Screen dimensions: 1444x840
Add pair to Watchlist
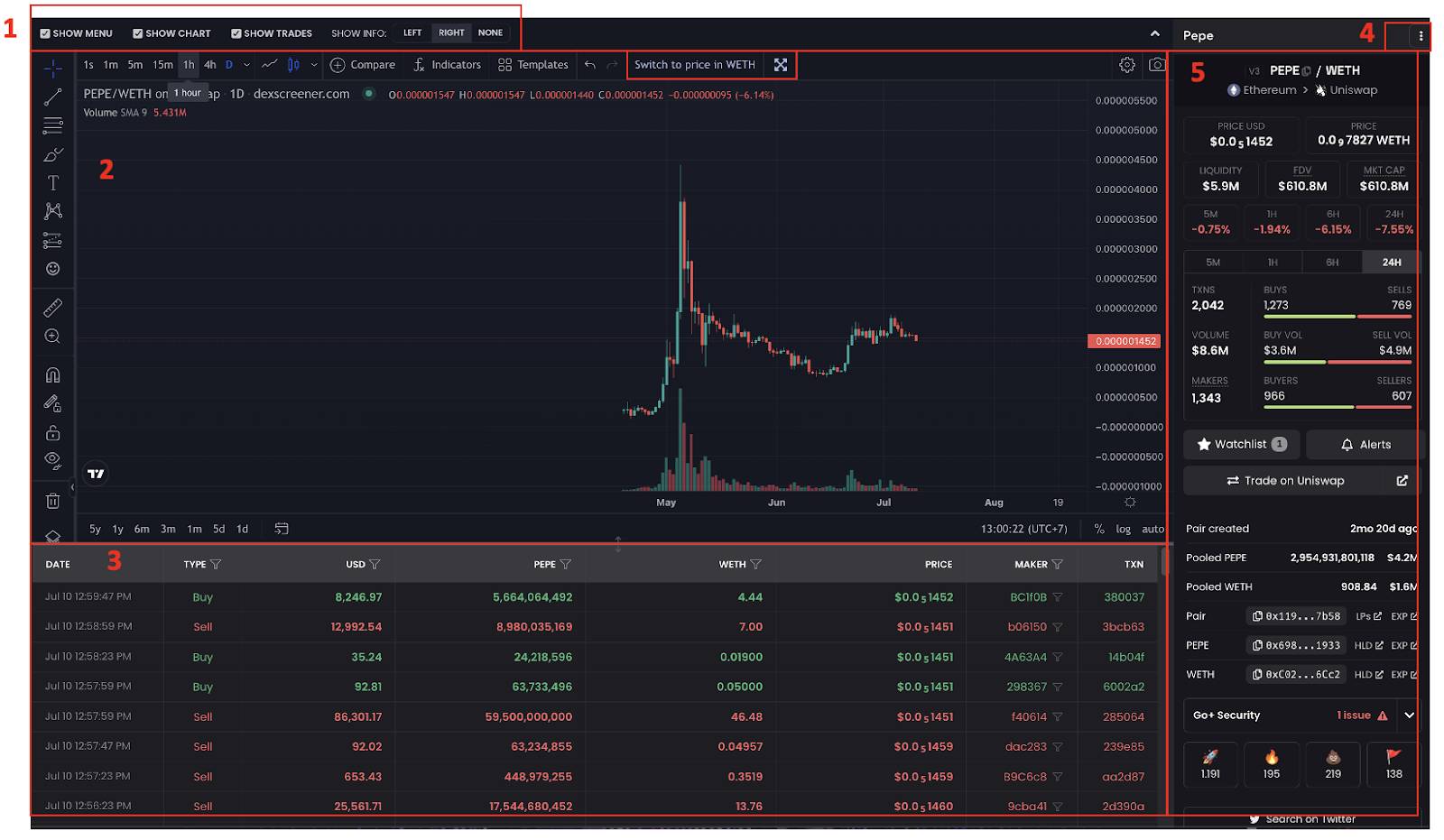(1242, 445)
